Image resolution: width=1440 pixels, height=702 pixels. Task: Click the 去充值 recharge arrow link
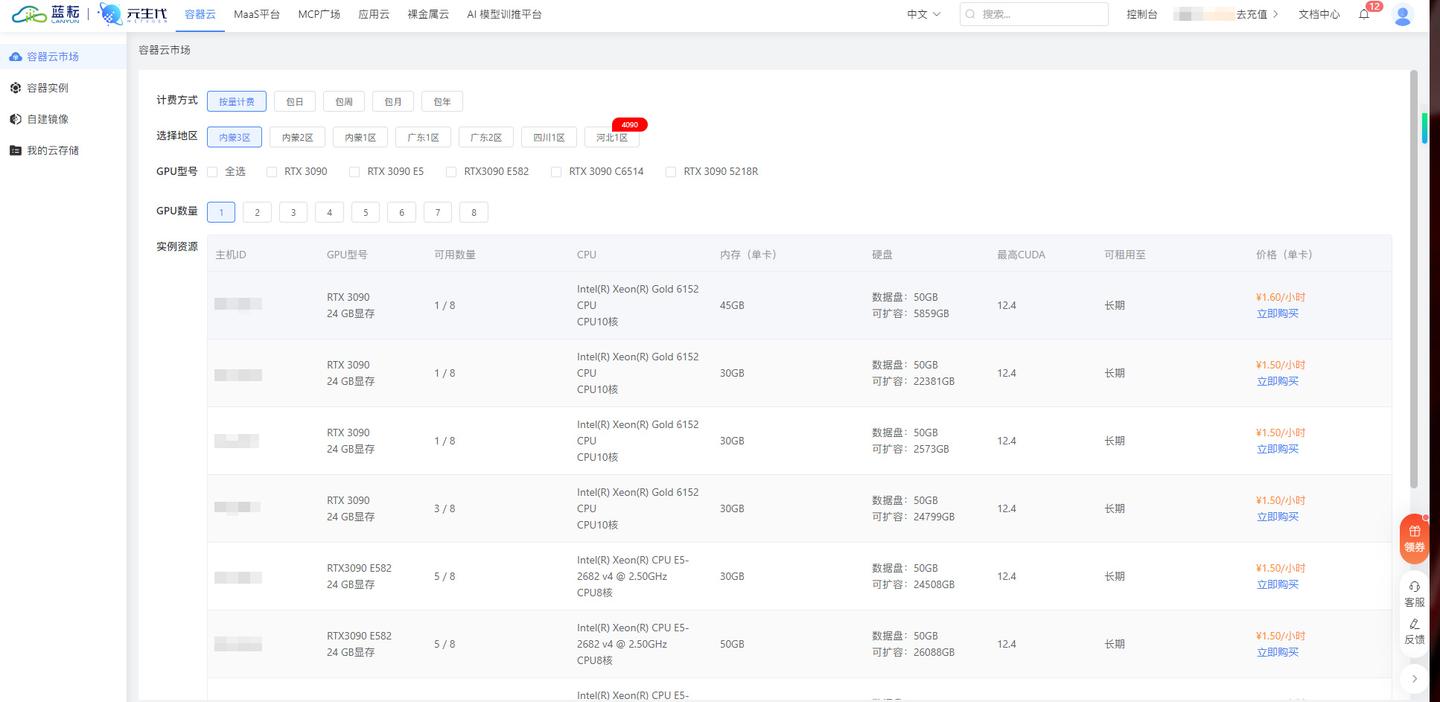(1257, 14)
